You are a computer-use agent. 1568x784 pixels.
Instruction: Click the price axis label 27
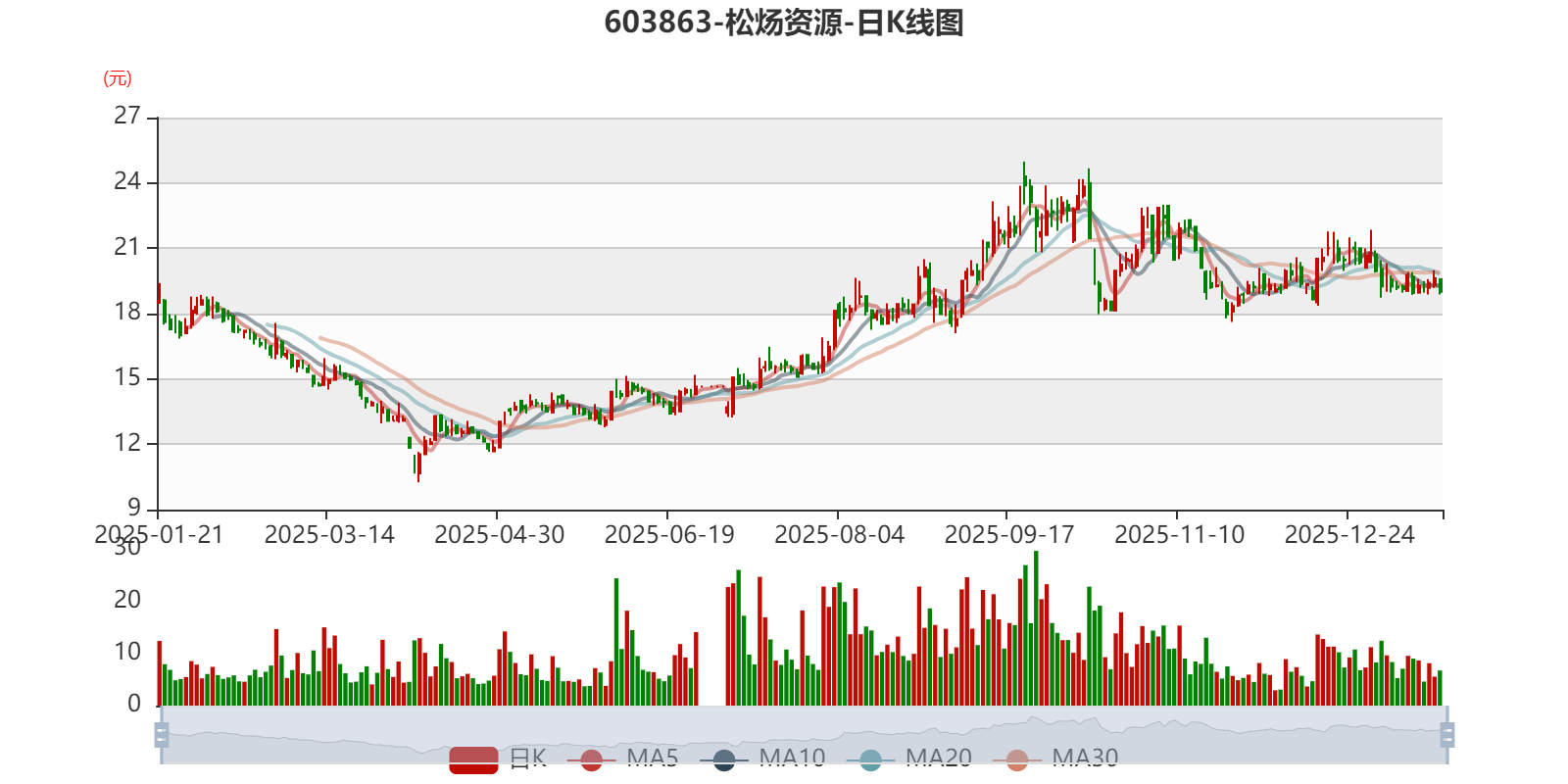click(127, 117)
